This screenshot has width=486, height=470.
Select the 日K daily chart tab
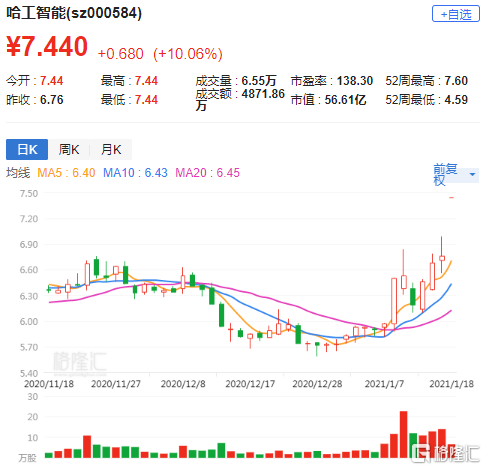pos(27,149)
